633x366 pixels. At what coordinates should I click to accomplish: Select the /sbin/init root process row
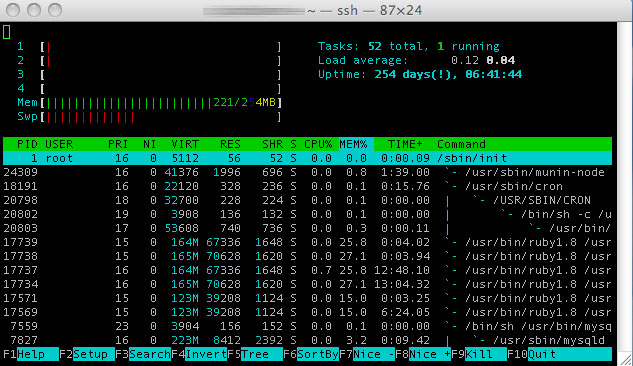(x=307, y=158)
